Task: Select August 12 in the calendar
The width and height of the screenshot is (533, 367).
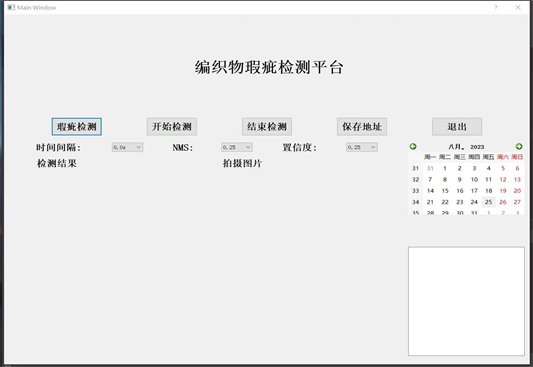Action: coord(503,179)
